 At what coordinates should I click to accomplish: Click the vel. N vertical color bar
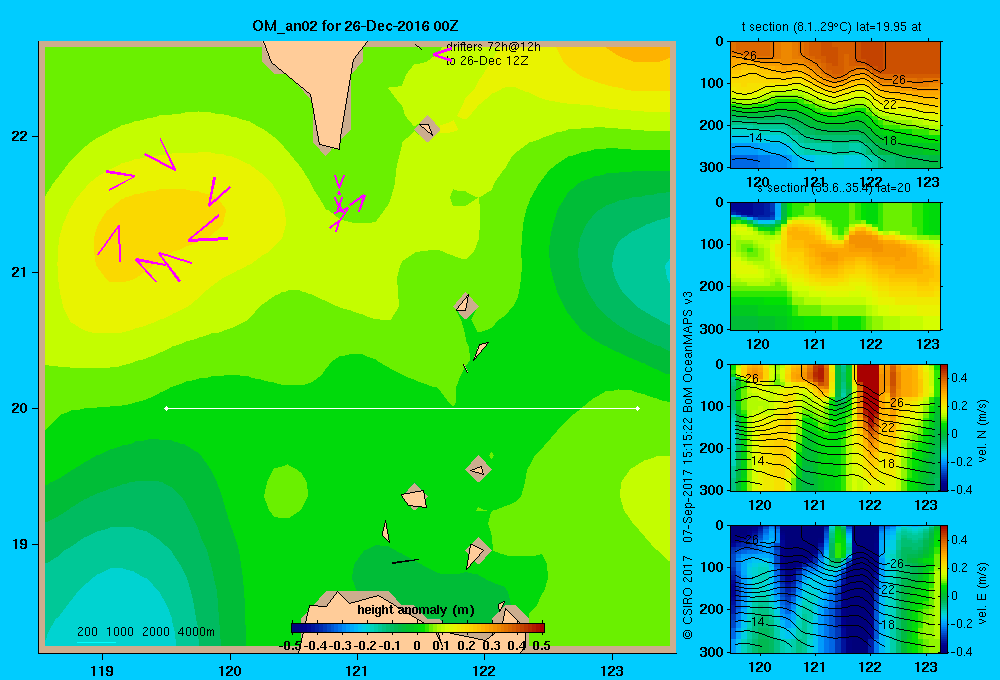click(x=944, y=427)
